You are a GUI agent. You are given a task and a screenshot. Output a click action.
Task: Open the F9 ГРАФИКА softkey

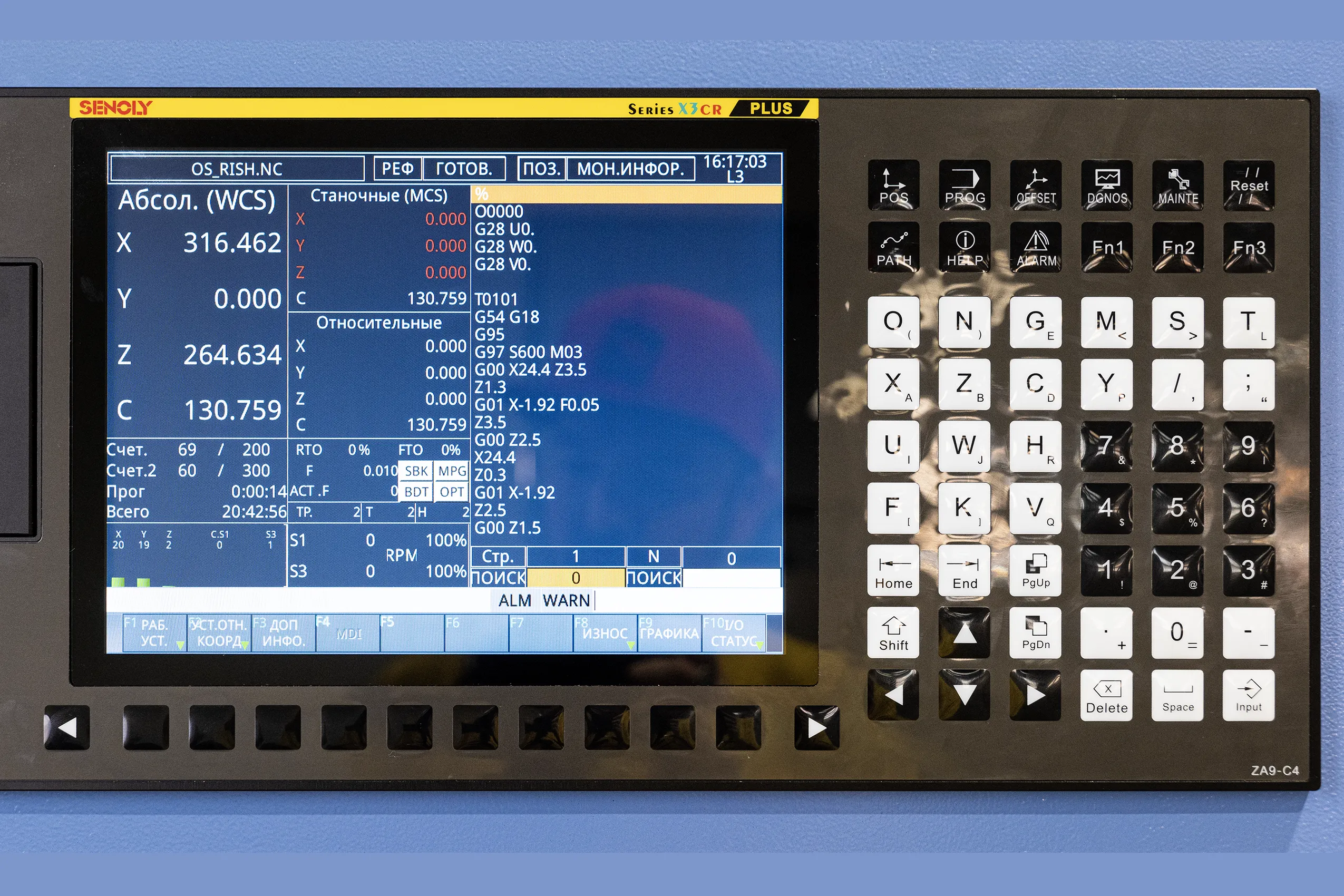tap(669, 633)
